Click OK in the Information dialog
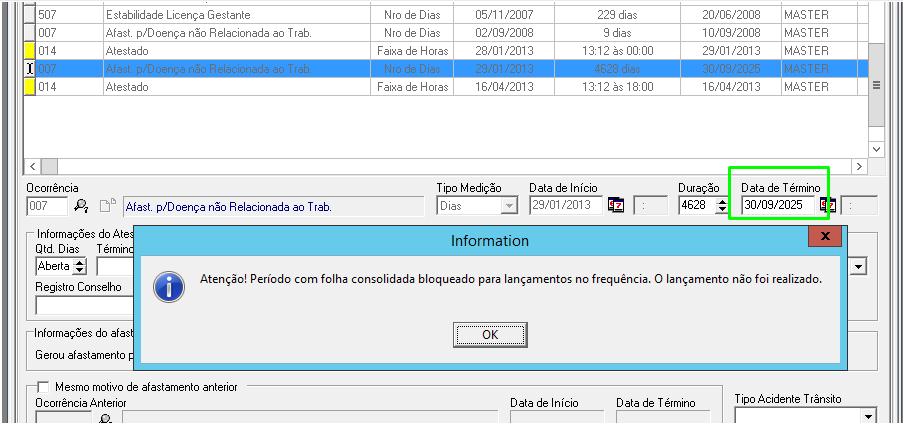903x424 pixels. point(489,334)
